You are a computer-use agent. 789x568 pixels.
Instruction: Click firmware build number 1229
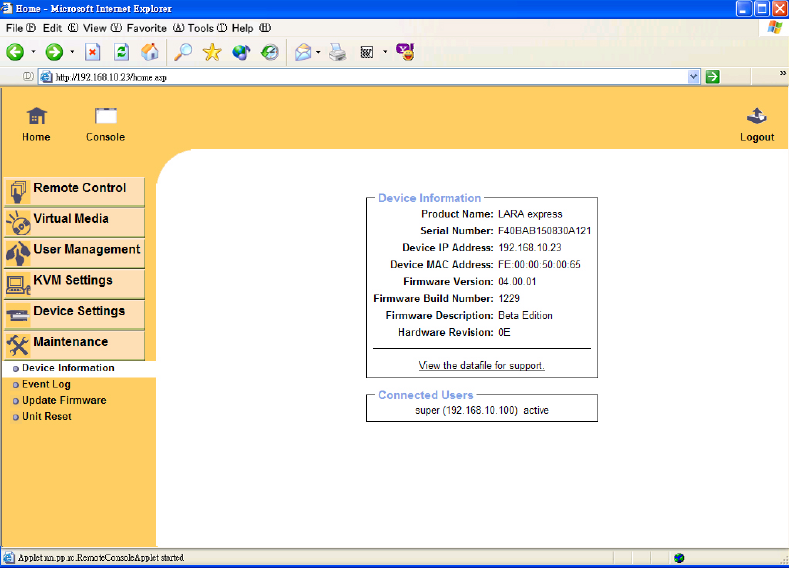tap(509, 298)
